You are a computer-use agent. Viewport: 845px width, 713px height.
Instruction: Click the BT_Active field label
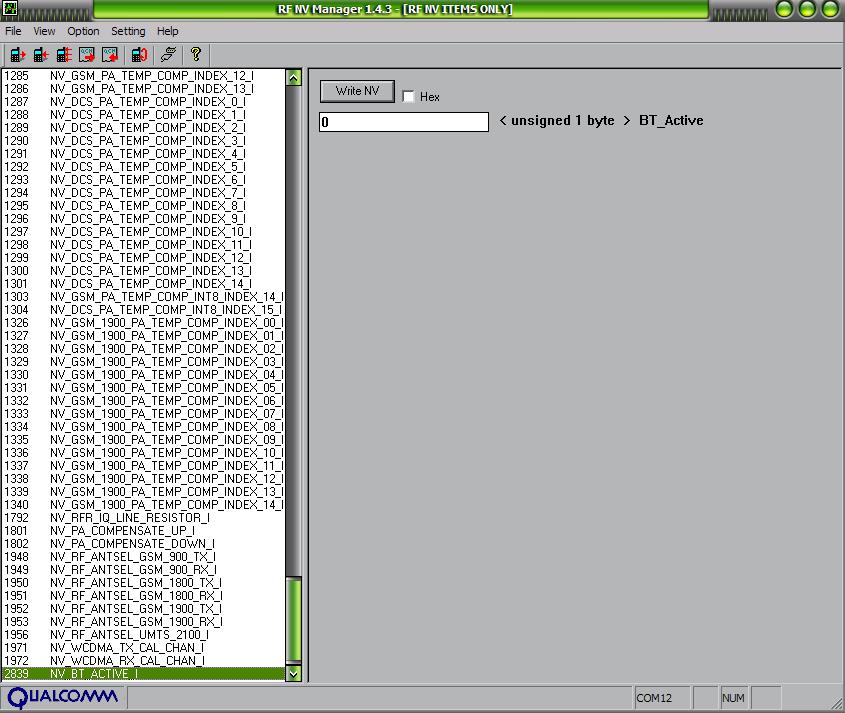coord(671,120)
